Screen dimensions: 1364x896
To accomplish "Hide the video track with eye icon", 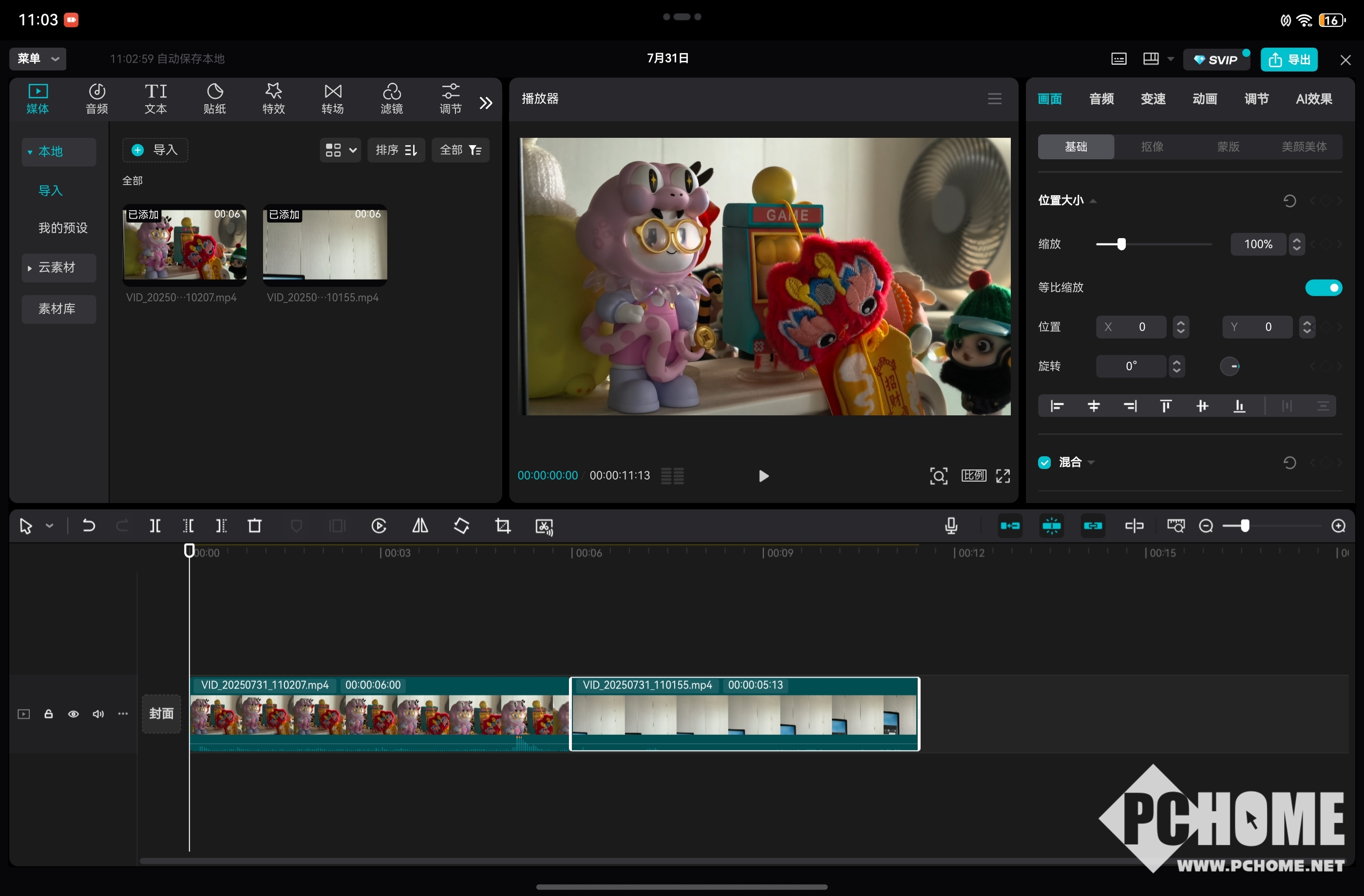I will pos(74,714).
